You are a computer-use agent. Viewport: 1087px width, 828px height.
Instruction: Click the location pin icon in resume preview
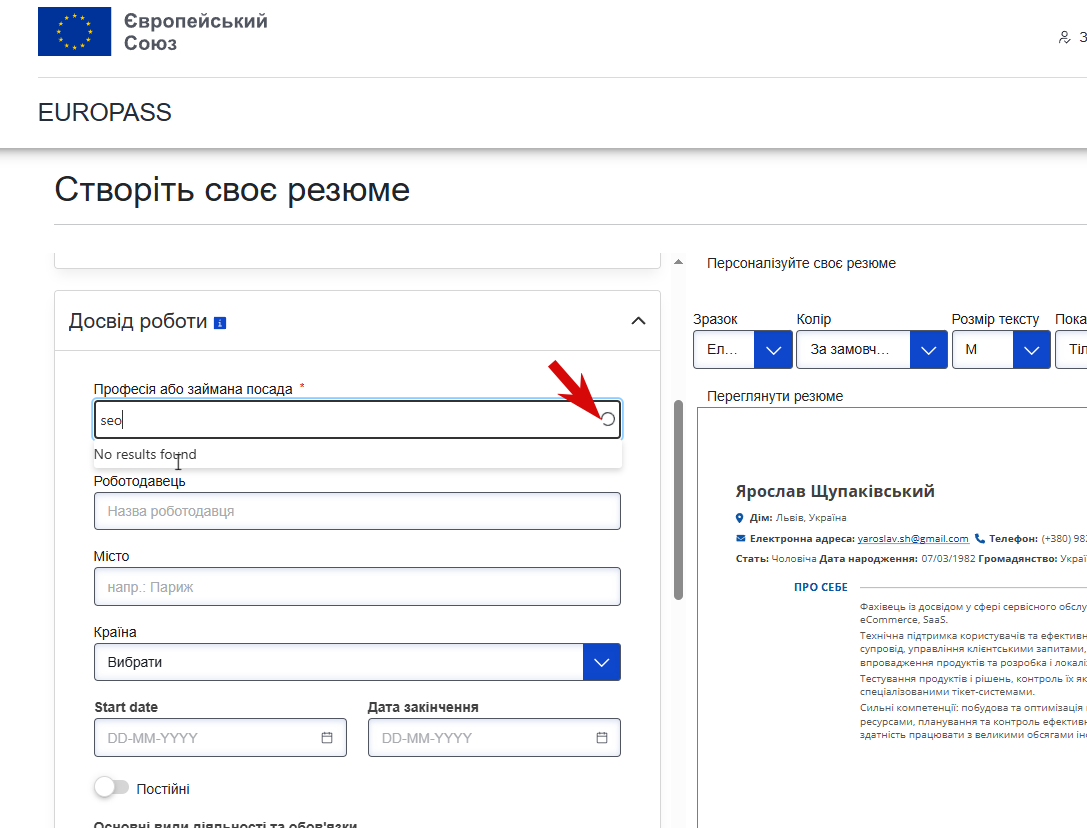point(740,518)
